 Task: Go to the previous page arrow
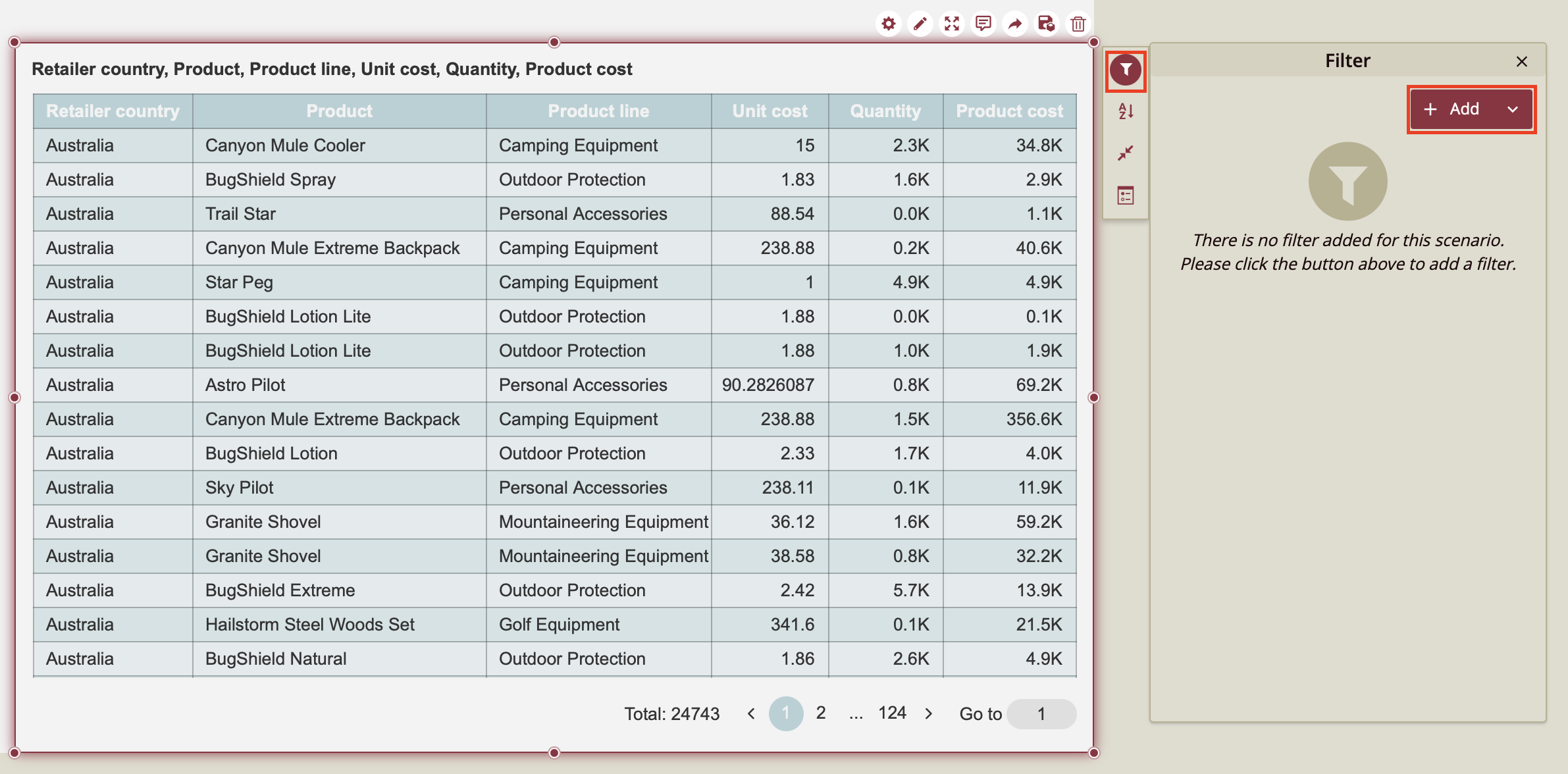click(751, 714)
